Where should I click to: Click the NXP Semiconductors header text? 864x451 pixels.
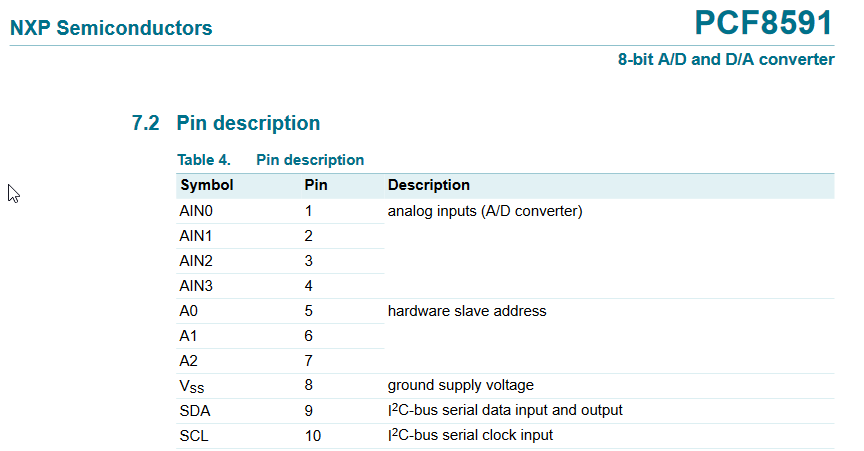[x=111, y=28]
